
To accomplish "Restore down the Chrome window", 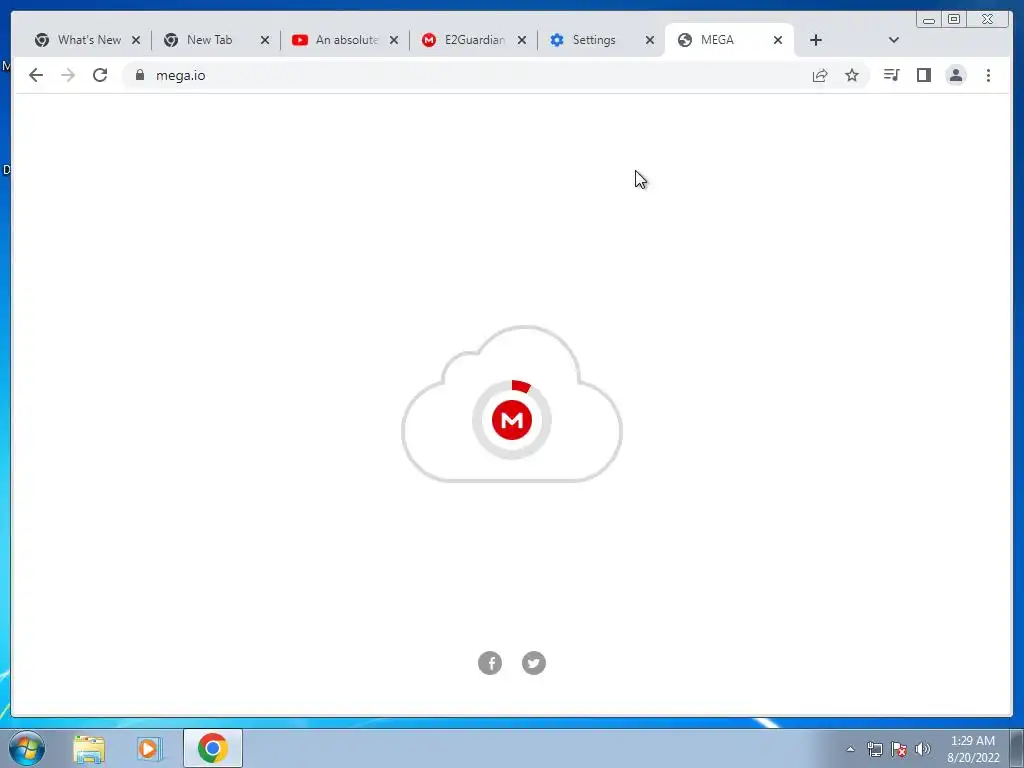I will point(954,20).
